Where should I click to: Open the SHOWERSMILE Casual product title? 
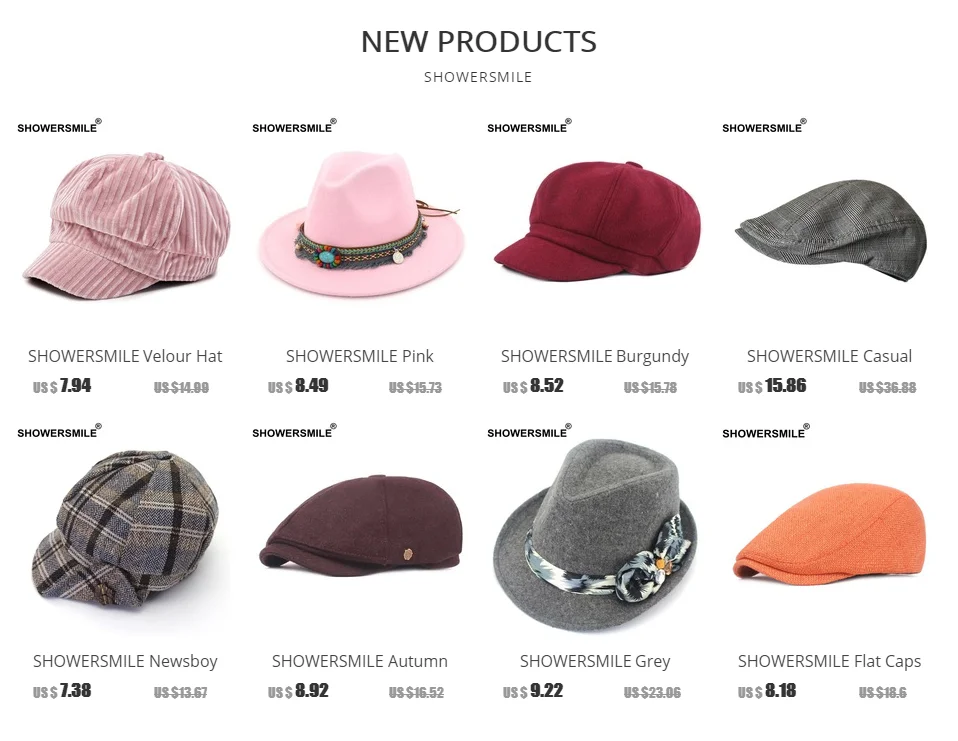[830, 356]
